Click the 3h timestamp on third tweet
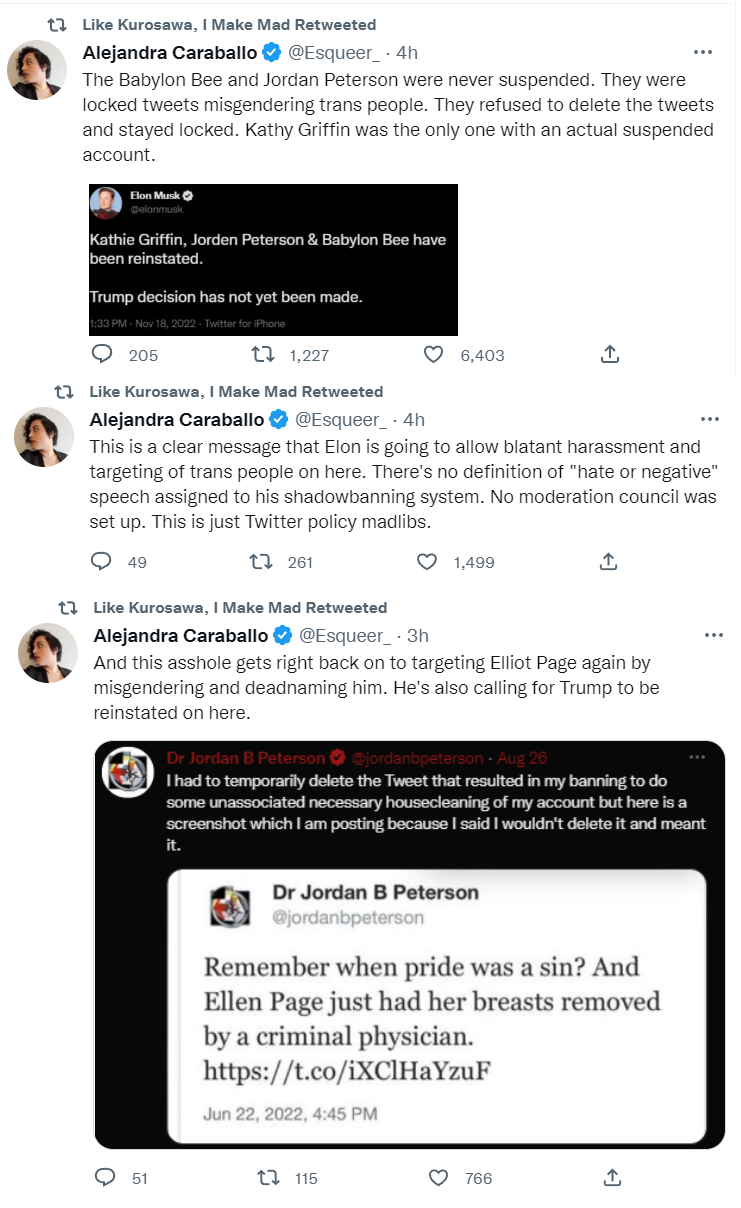Viewport: 741px width, 1208px height. 418,636
